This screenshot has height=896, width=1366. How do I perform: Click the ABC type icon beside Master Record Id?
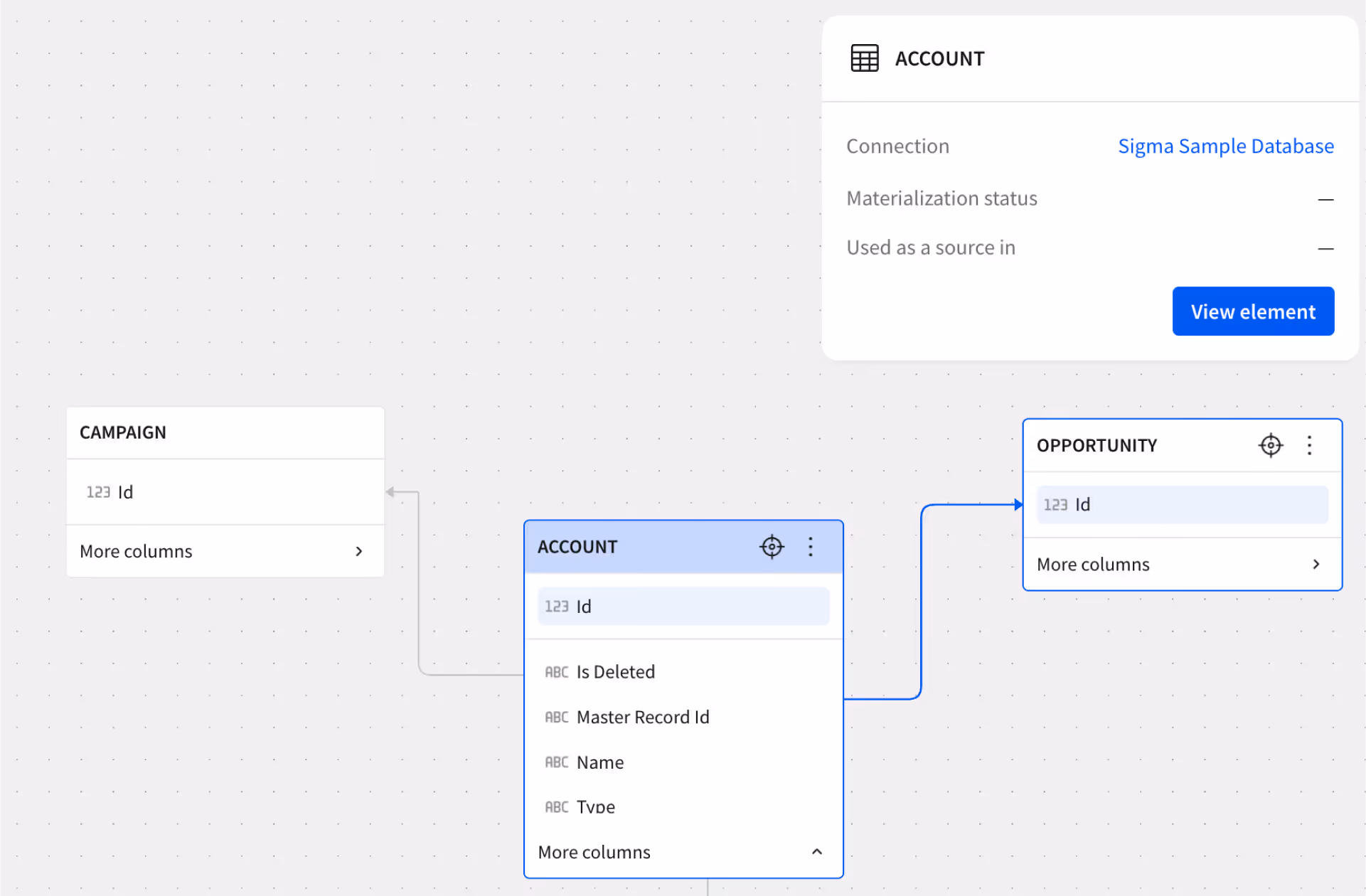(556, 718)
